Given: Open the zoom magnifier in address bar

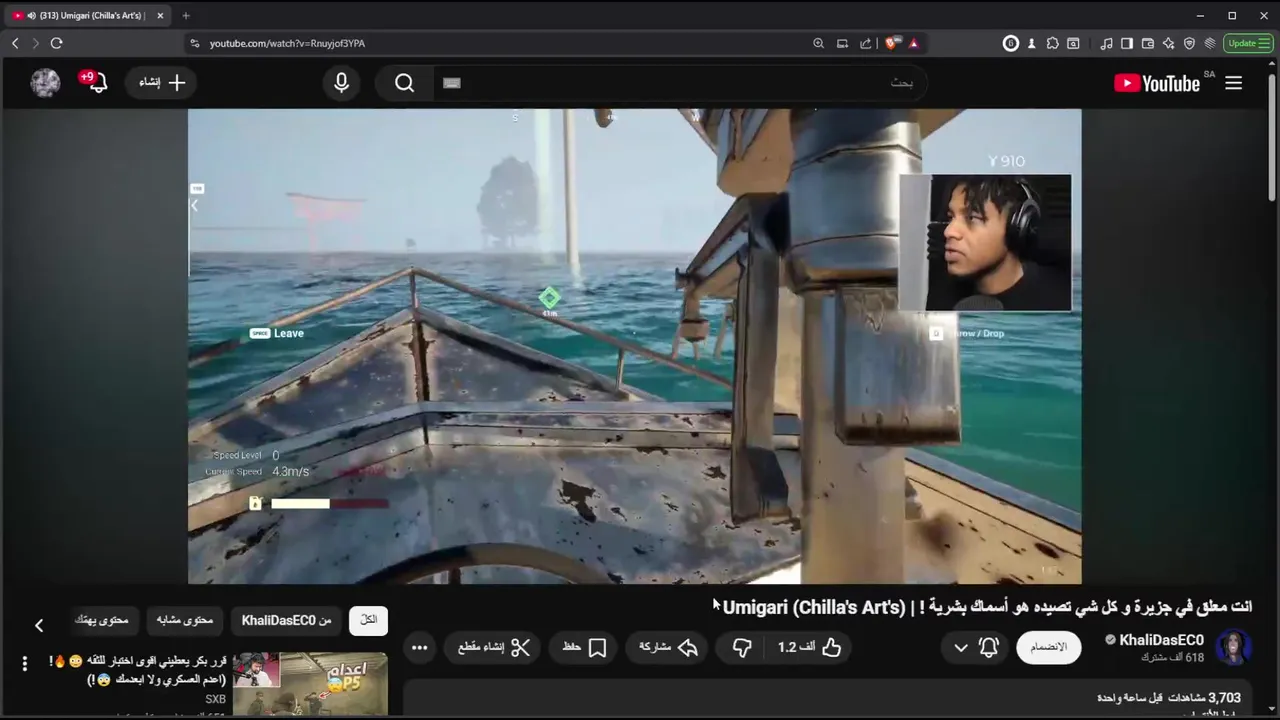Looking at the screenshot, I should pos(818,43).
